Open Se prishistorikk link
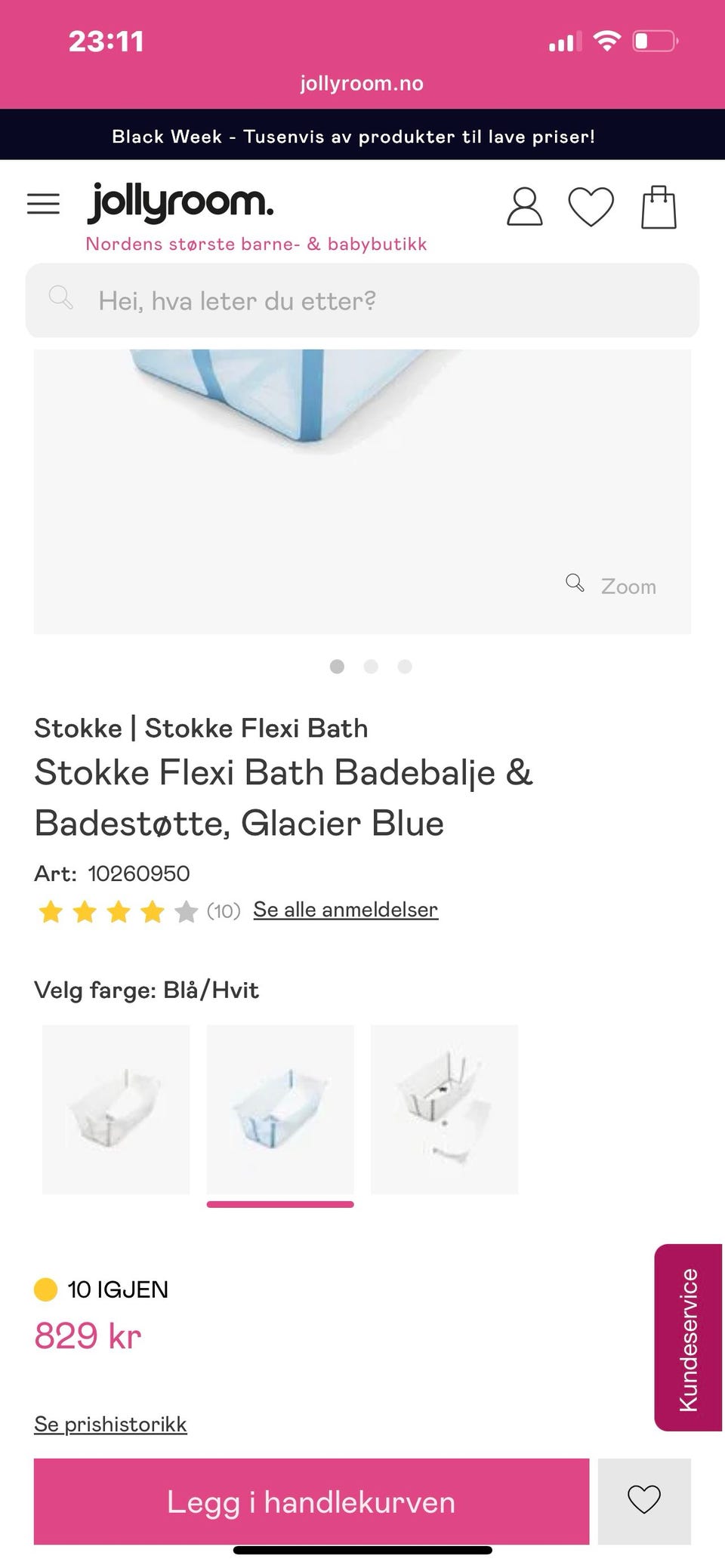725x1568 pixels. pos(110,1424)
